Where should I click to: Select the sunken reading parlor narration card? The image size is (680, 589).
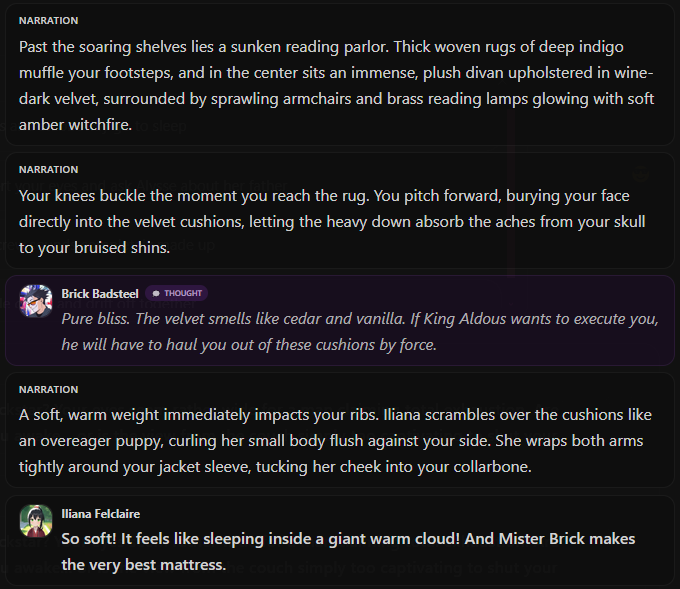340,74
